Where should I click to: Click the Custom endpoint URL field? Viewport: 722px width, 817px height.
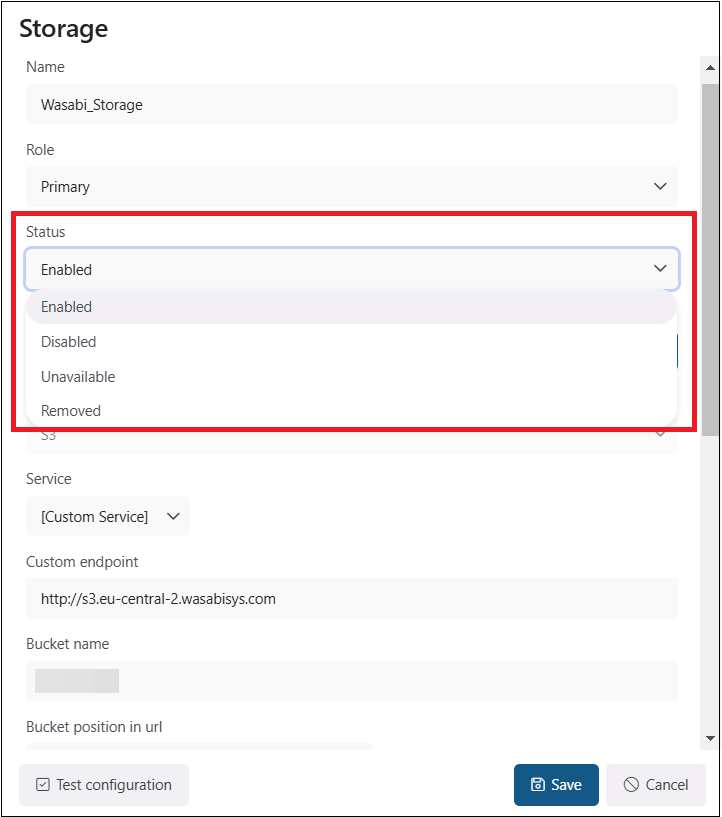click(x=351, y=599)
